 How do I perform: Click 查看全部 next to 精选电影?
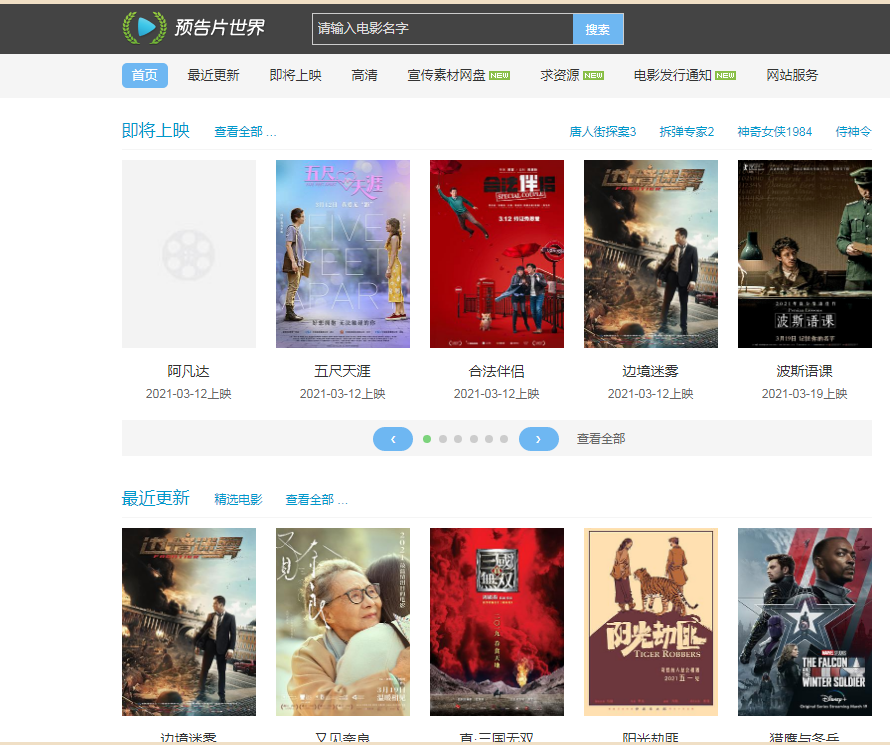coord(316,499)
